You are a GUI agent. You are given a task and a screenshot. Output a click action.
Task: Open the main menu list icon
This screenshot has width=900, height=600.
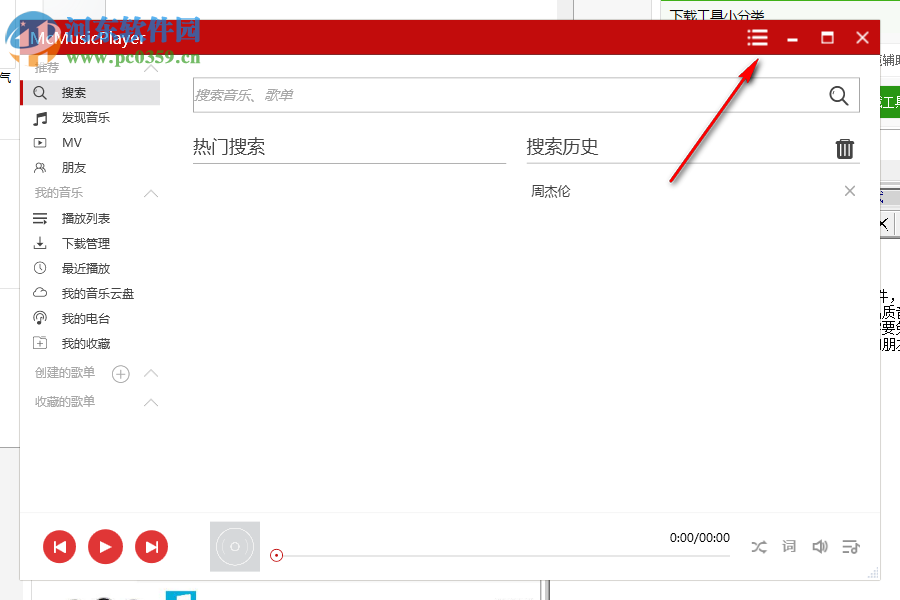tap(757, 37)
